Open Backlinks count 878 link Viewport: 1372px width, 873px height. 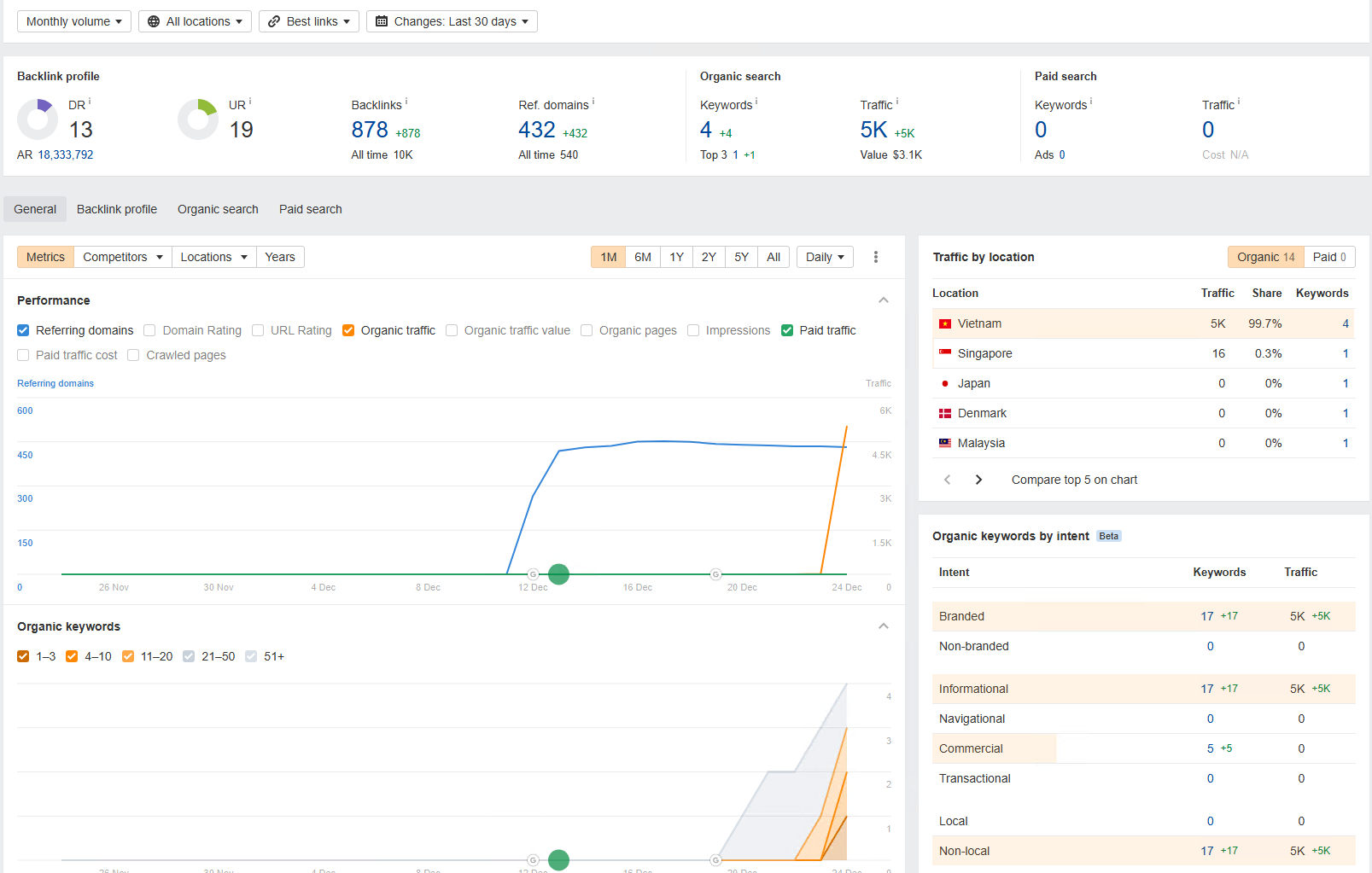[x=370, y=130]
